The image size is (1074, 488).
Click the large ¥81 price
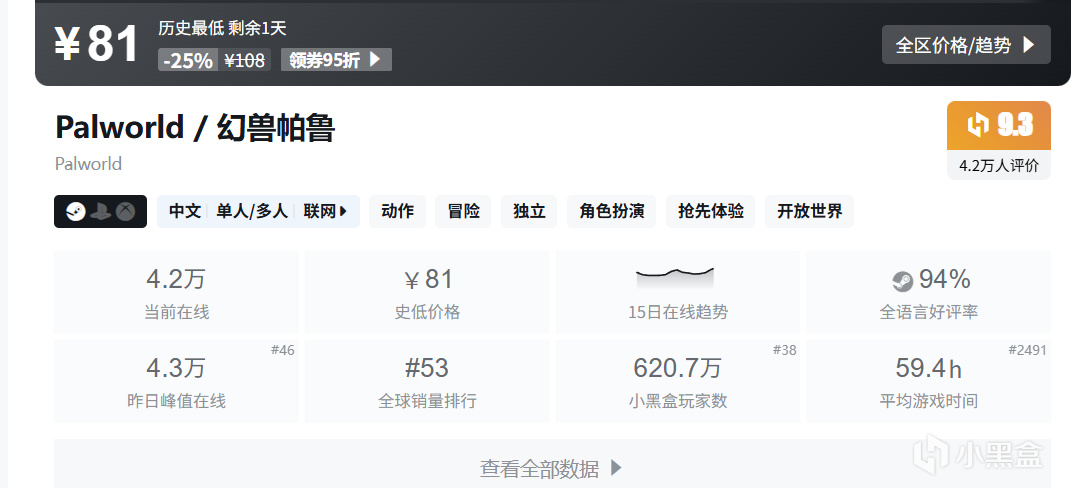(x=96, y=44)
